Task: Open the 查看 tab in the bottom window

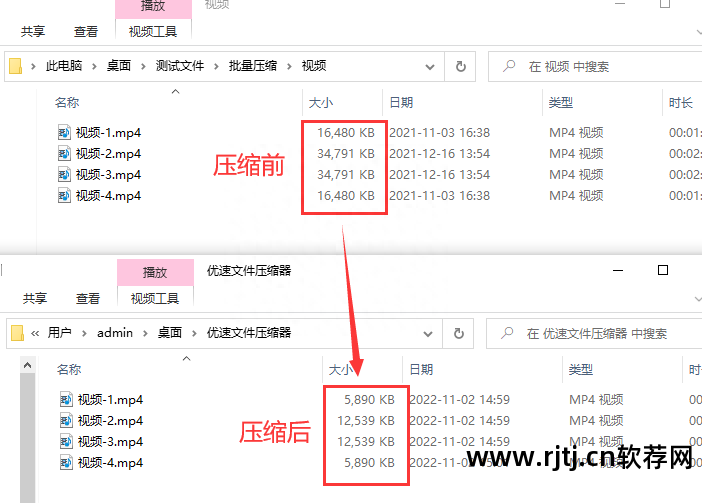Action: point(88,298)
